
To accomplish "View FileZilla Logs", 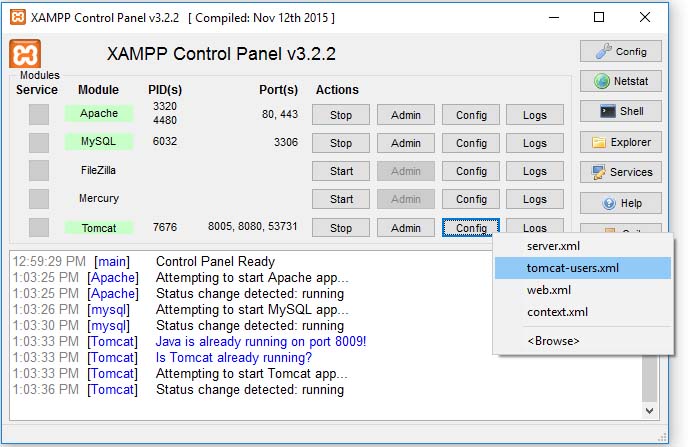I will [x=535, y=171].
